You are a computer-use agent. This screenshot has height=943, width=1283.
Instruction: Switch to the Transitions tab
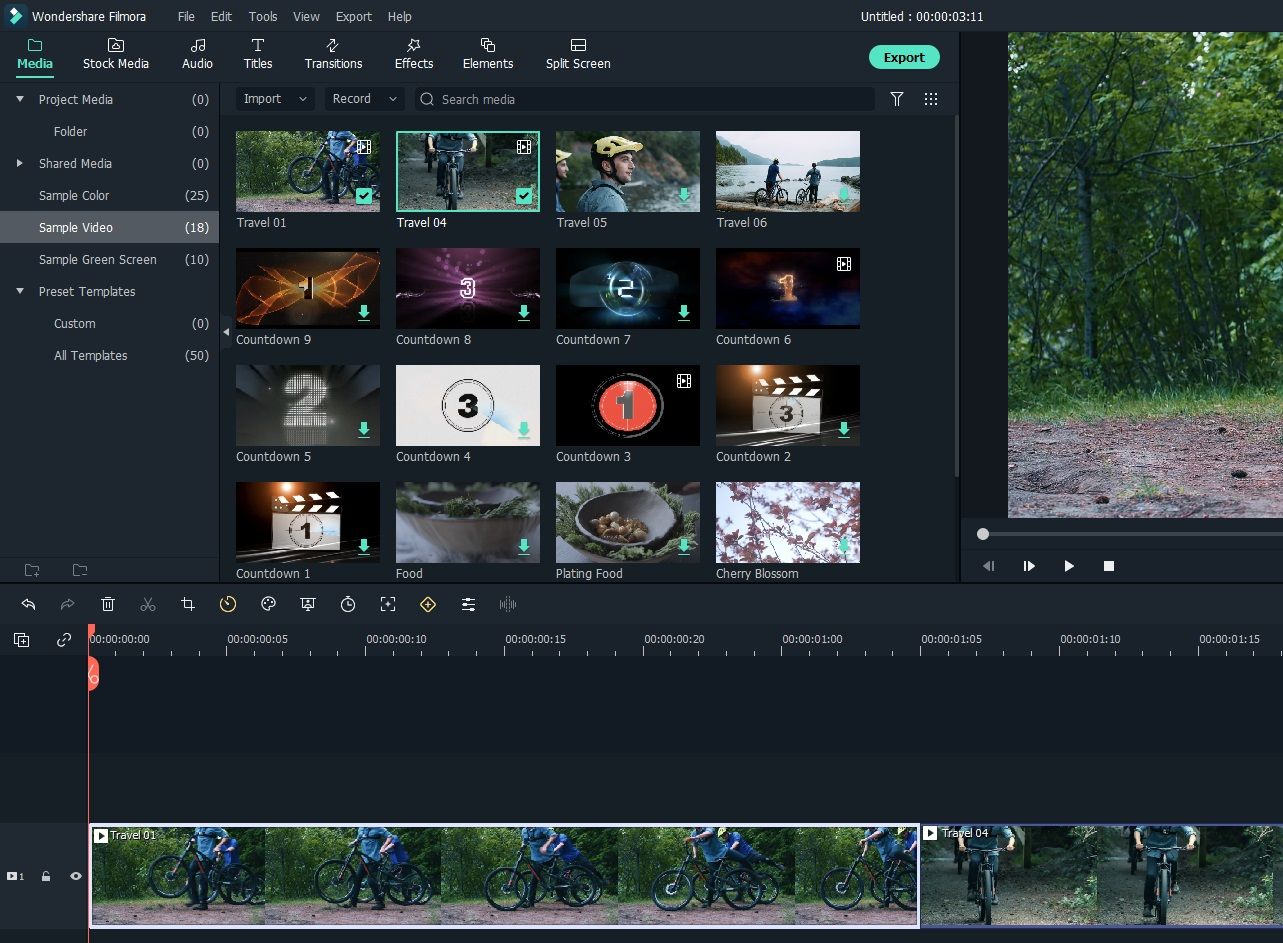(333, 54)
